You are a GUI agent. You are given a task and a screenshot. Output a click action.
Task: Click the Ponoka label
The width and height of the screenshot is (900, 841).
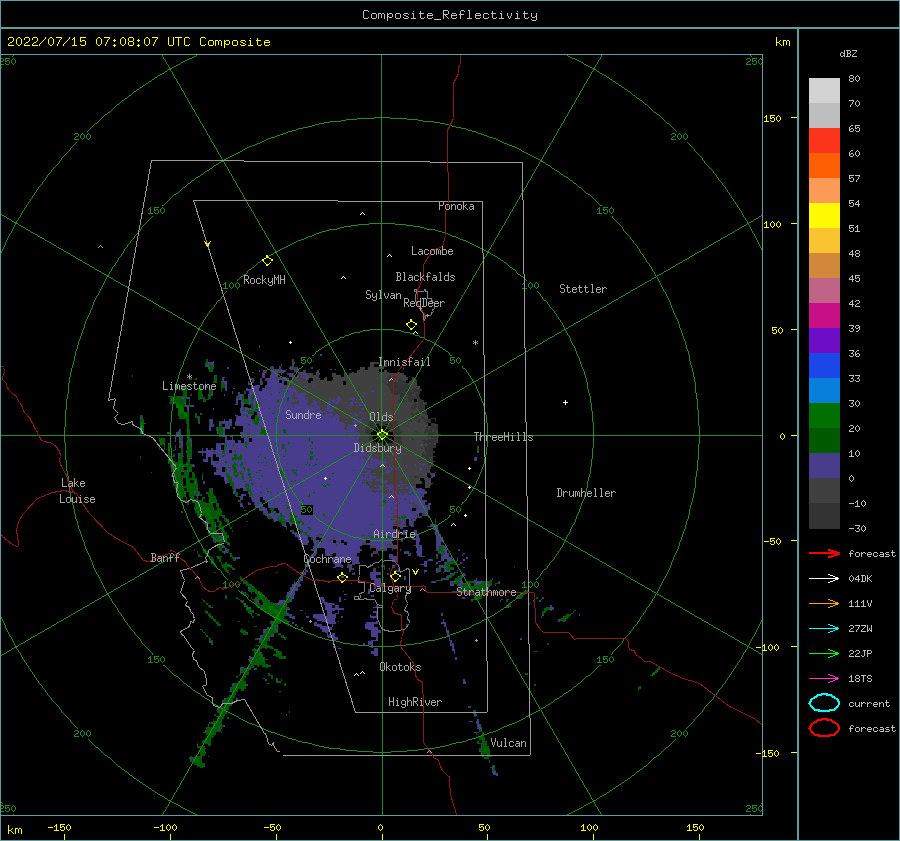[456, 206]
